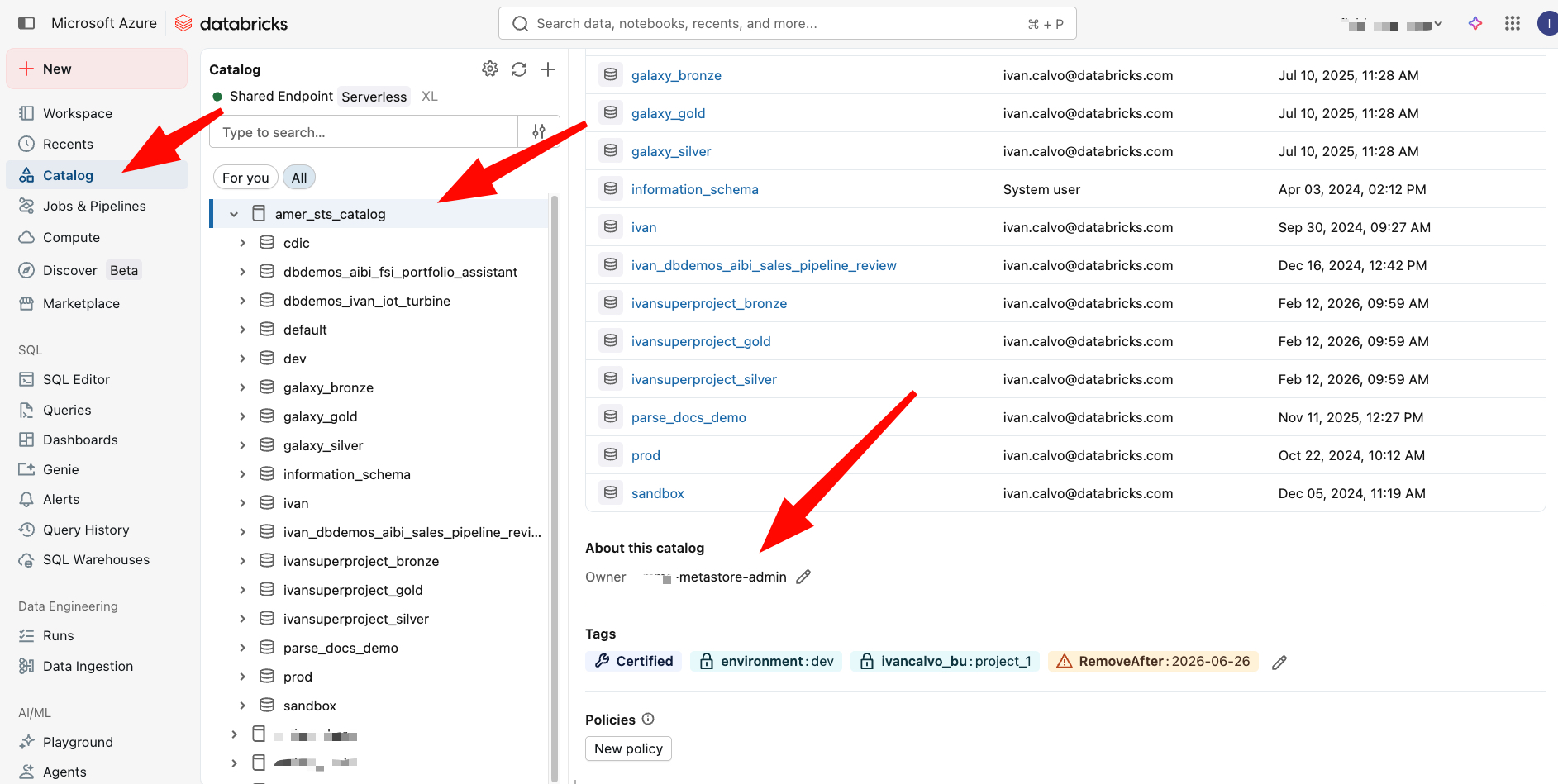
Task: Go to SQL Editor in sidebar
Action: (76, 379)
